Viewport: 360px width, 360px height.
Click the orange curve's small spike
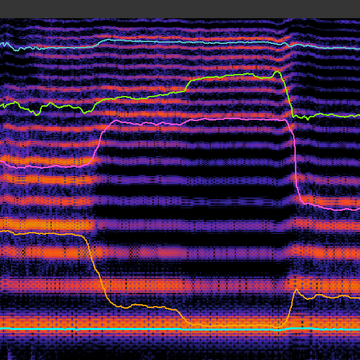(x=296, y=290)
